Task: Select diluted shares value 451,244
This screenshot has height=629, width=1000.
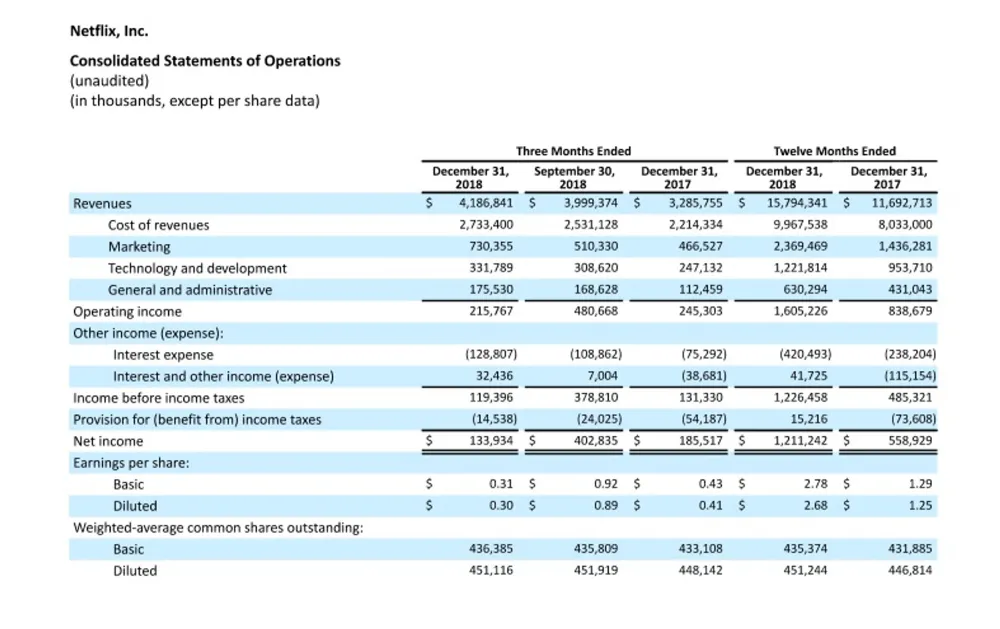Action: (805, 571)
